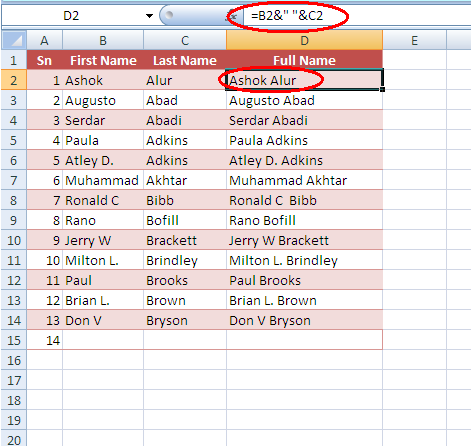
Task: Click the formula bar containing =B2&" "&C2
Action: pyautogui.click(x=357, y=16)
